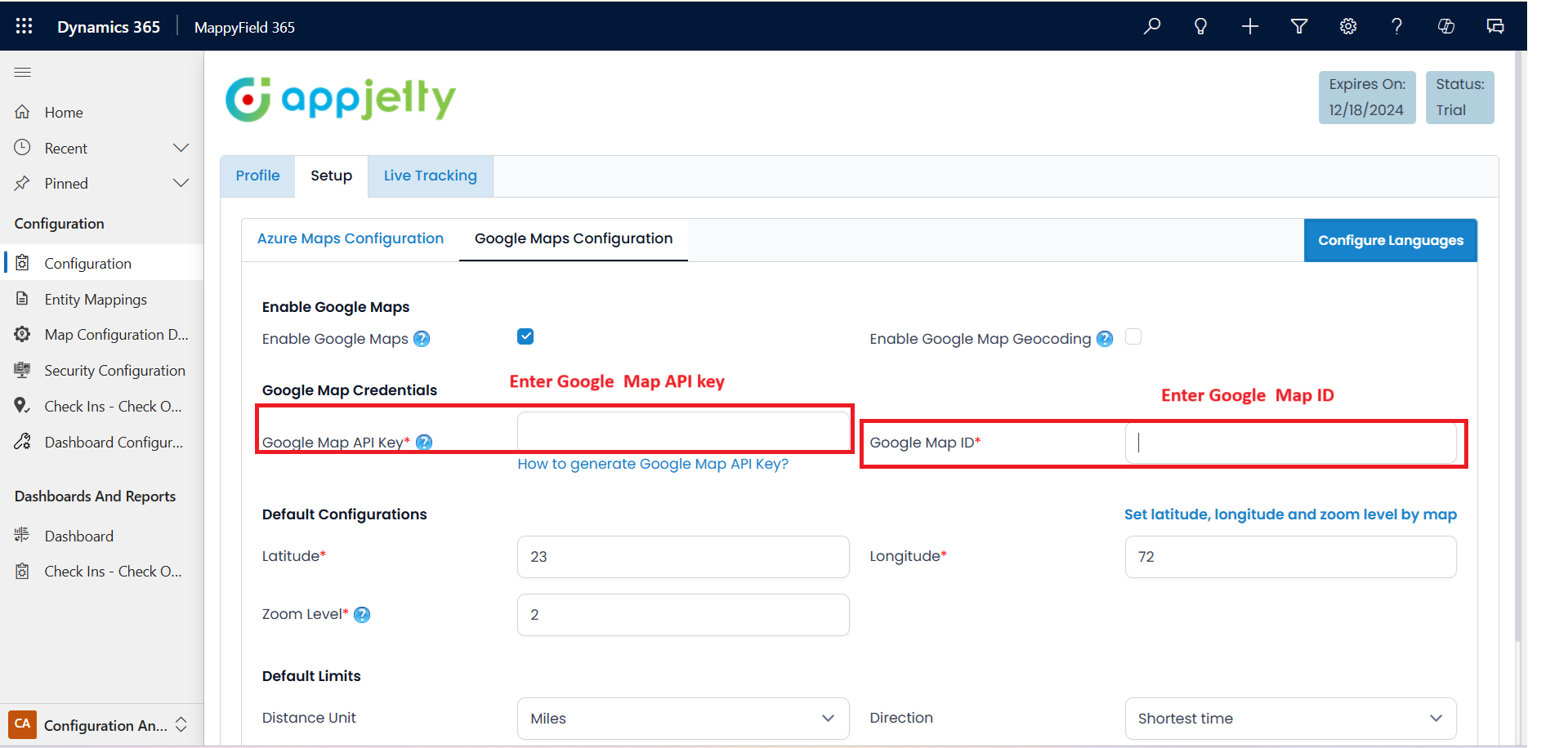Open the Copilot icon in the top bar
The height and width of the screenshot is (748, 1568).
1445,25
